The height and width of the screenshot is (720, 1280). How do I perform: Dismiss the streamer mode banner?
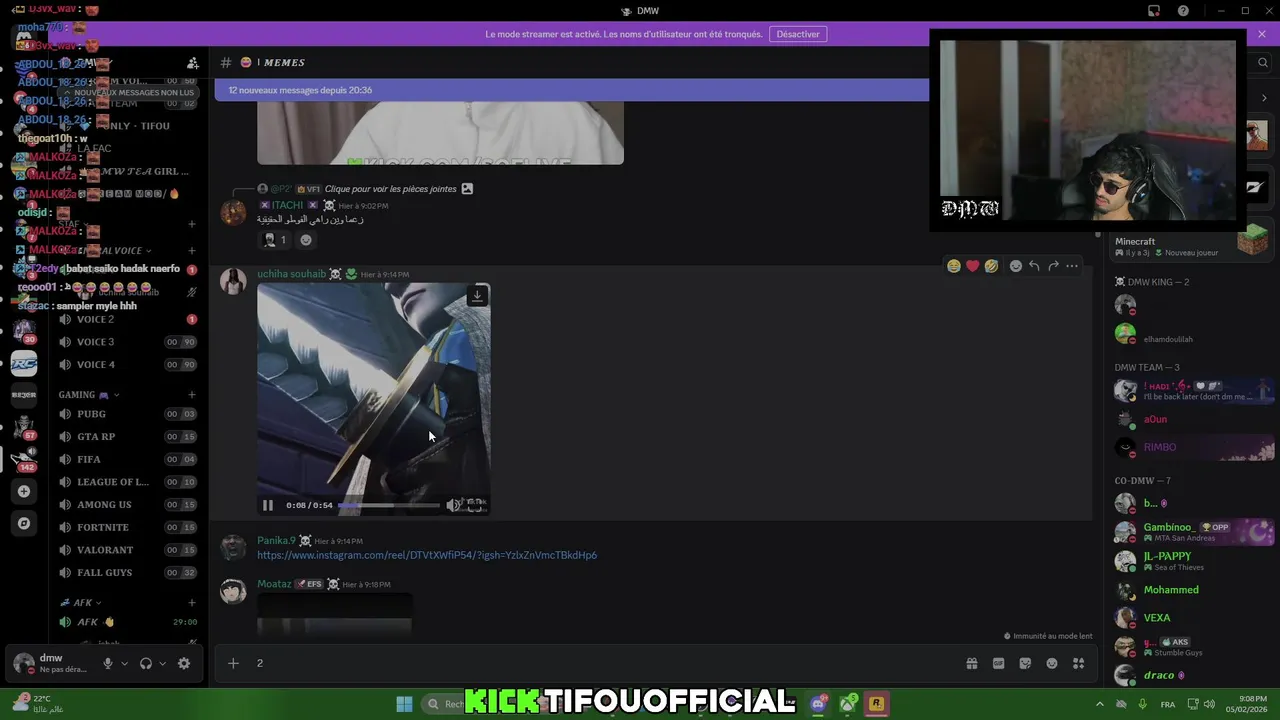(1262, 34)
